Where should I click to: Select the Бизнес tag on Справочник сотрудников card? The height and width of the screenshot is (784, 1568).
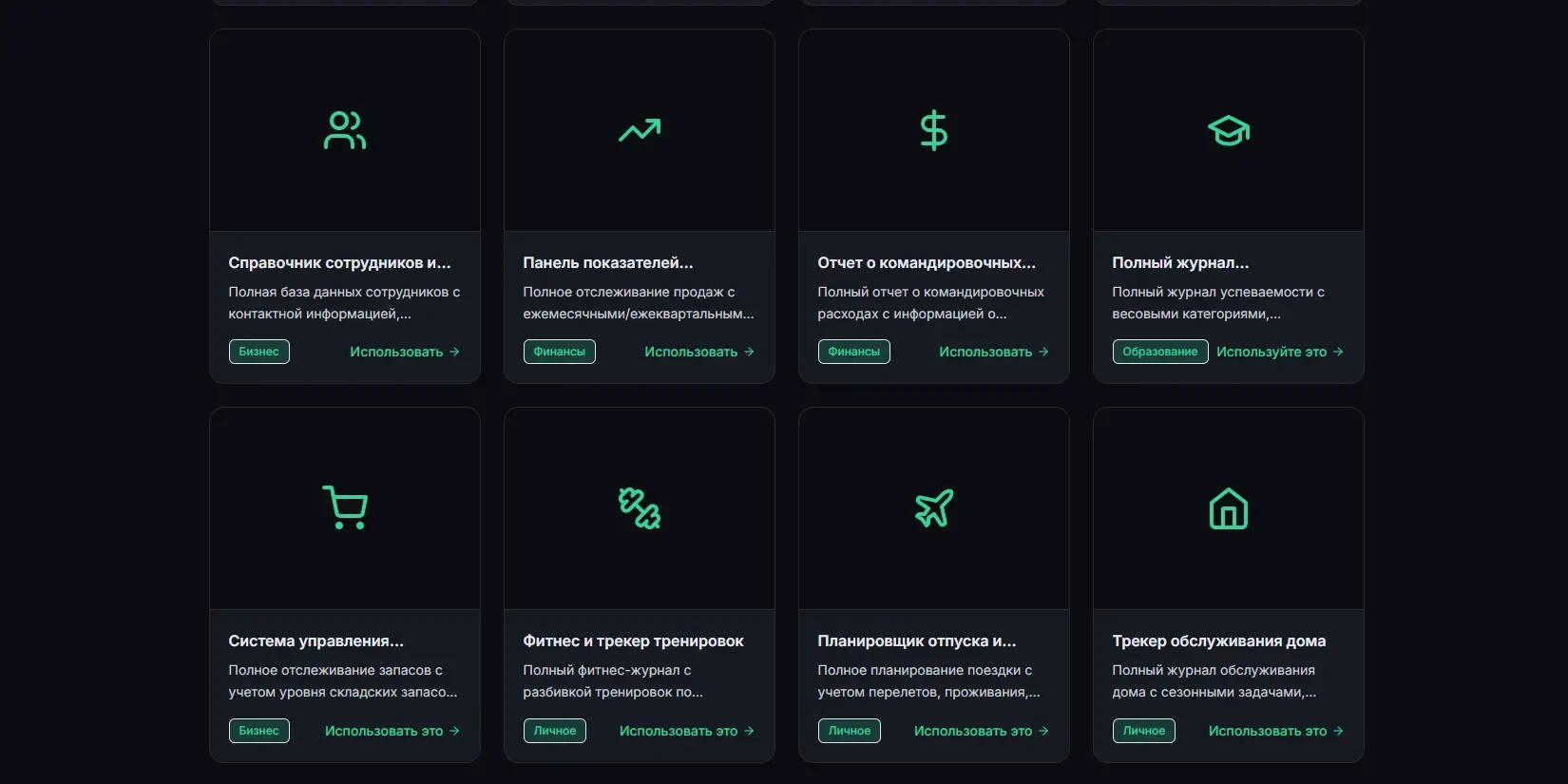tap(259, 352)
